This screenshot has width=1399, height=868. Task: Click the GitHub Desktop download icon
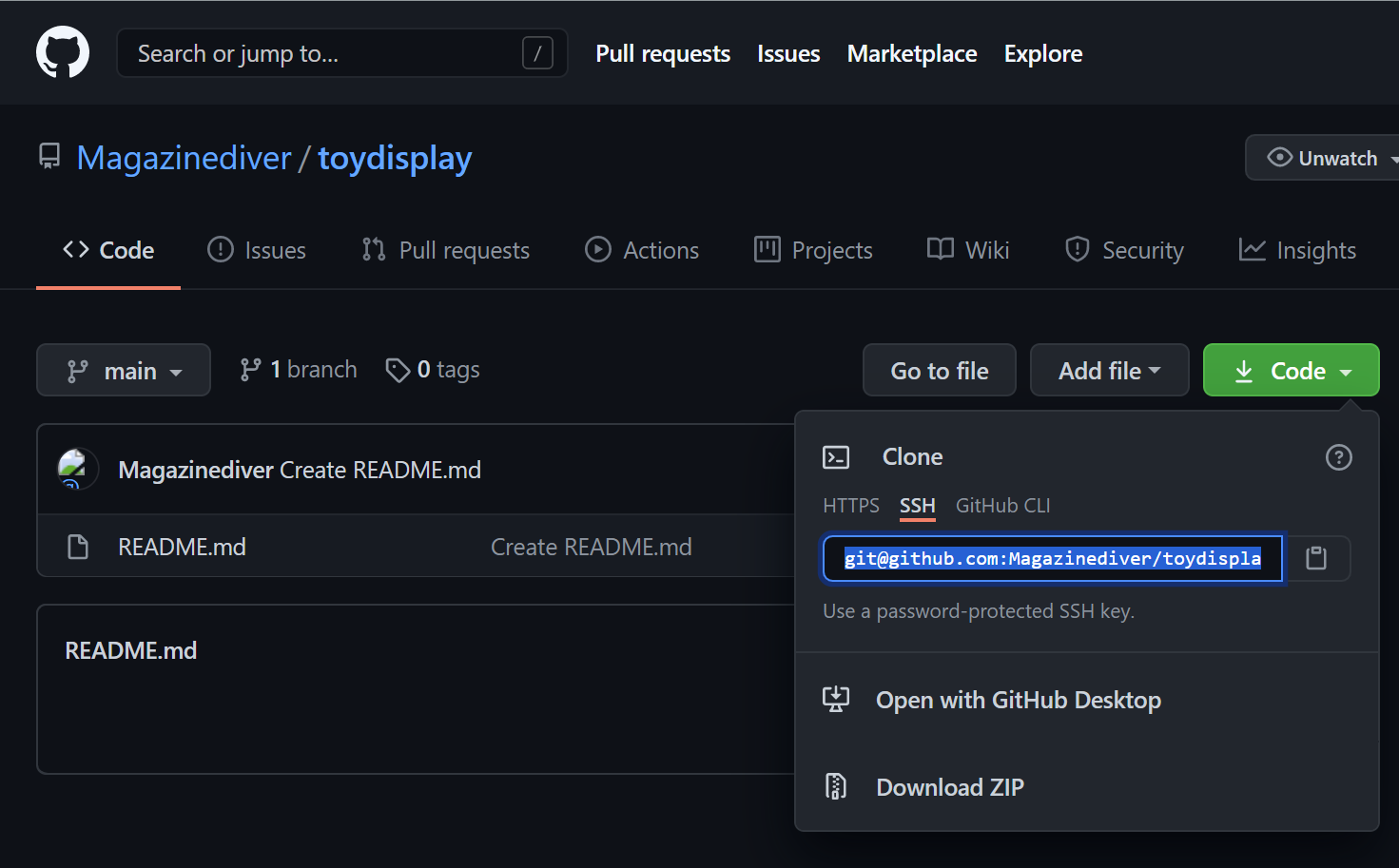tap(836, 699)
